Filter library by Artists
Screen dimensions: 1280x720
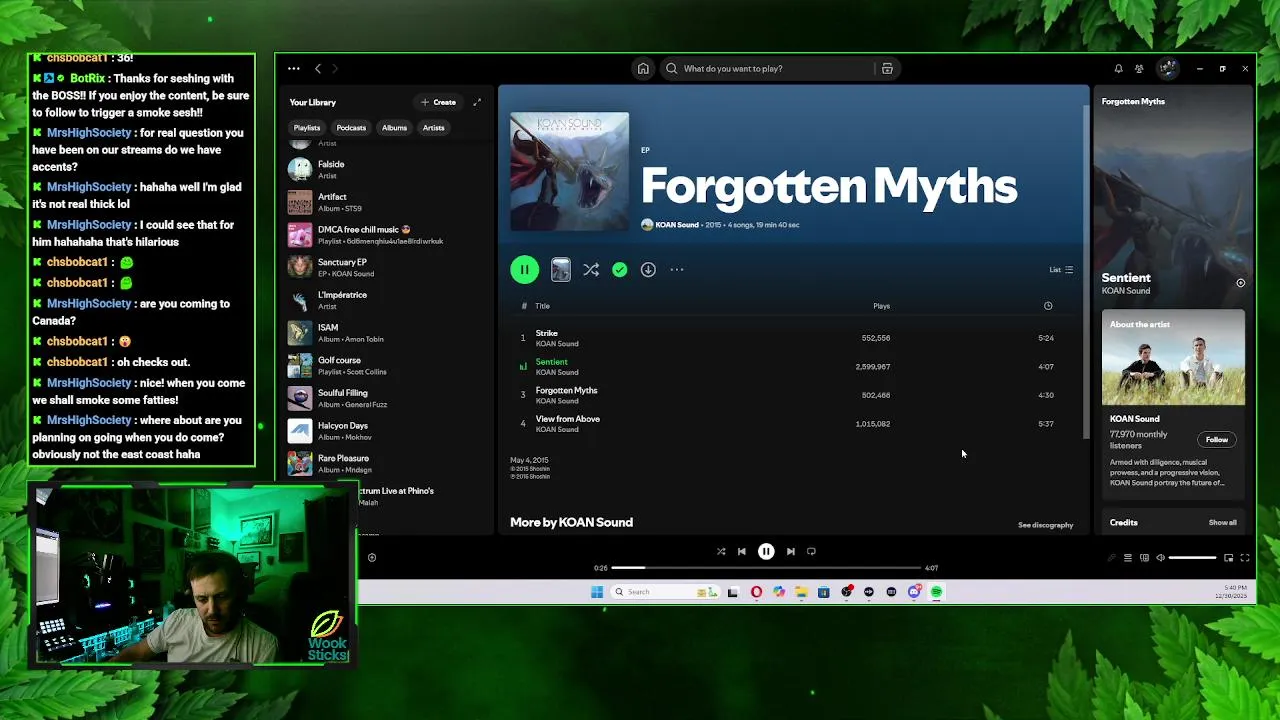tap(433, 128)
